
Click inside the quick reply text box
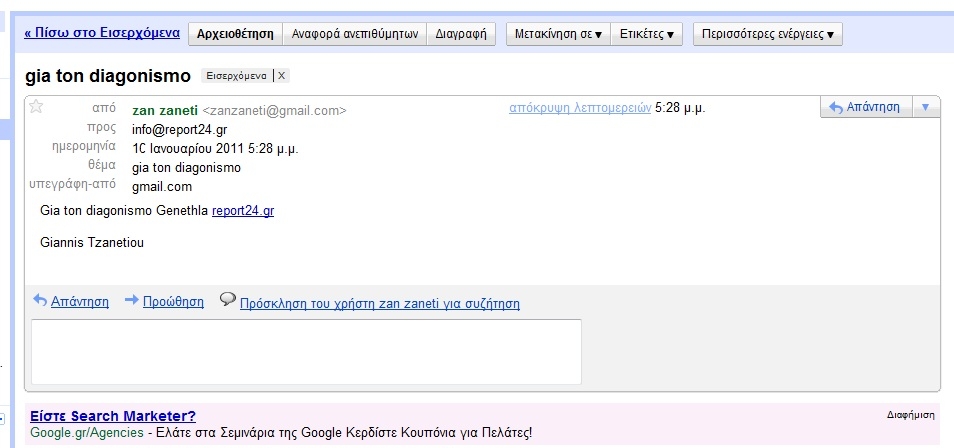(x=306, y=352)
